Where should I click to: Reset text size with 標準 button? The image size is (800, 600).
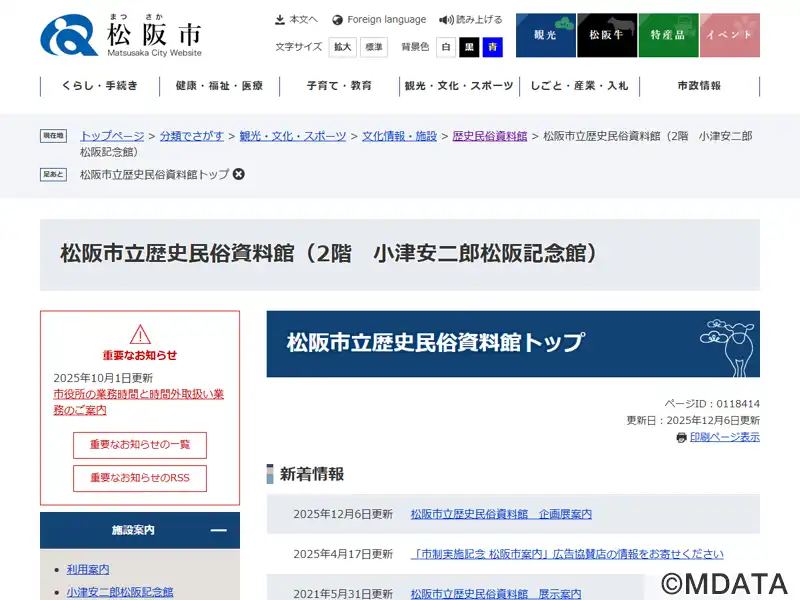(373, 47)
